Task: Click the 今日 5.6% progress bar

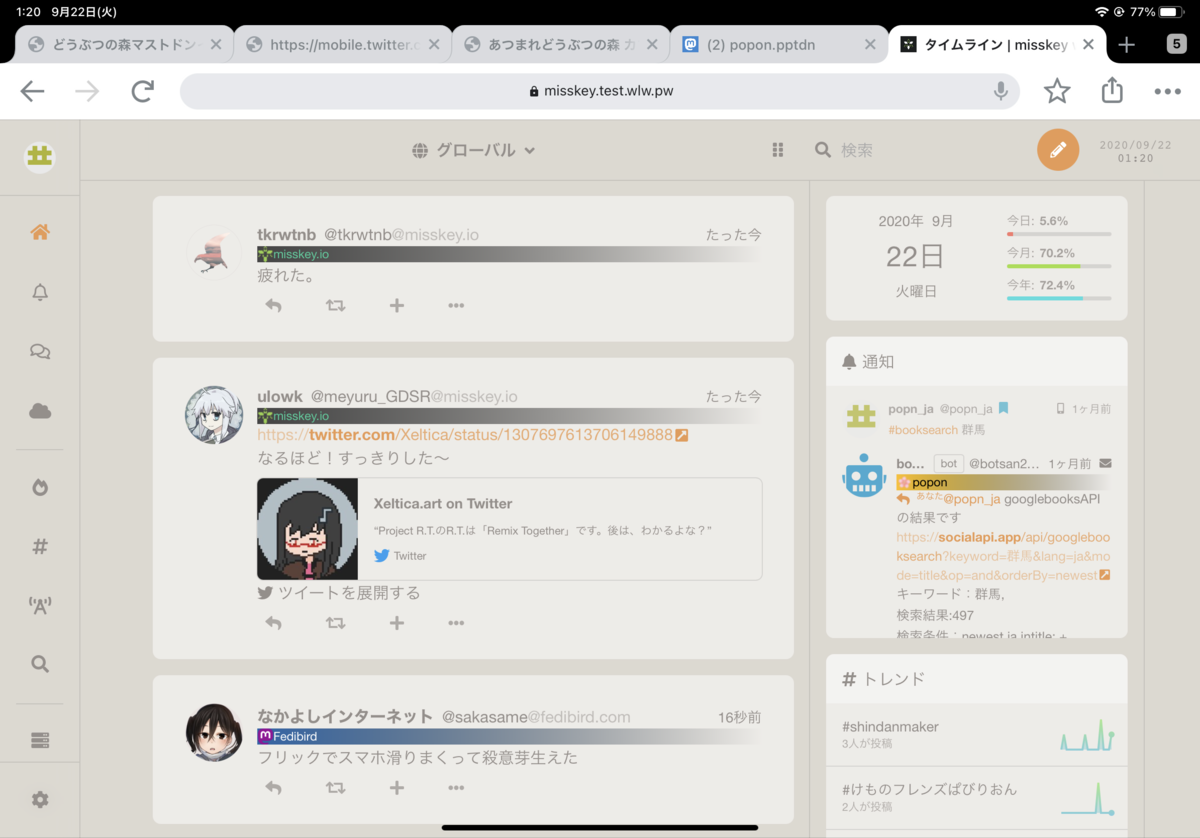Action: point(1059,234)
